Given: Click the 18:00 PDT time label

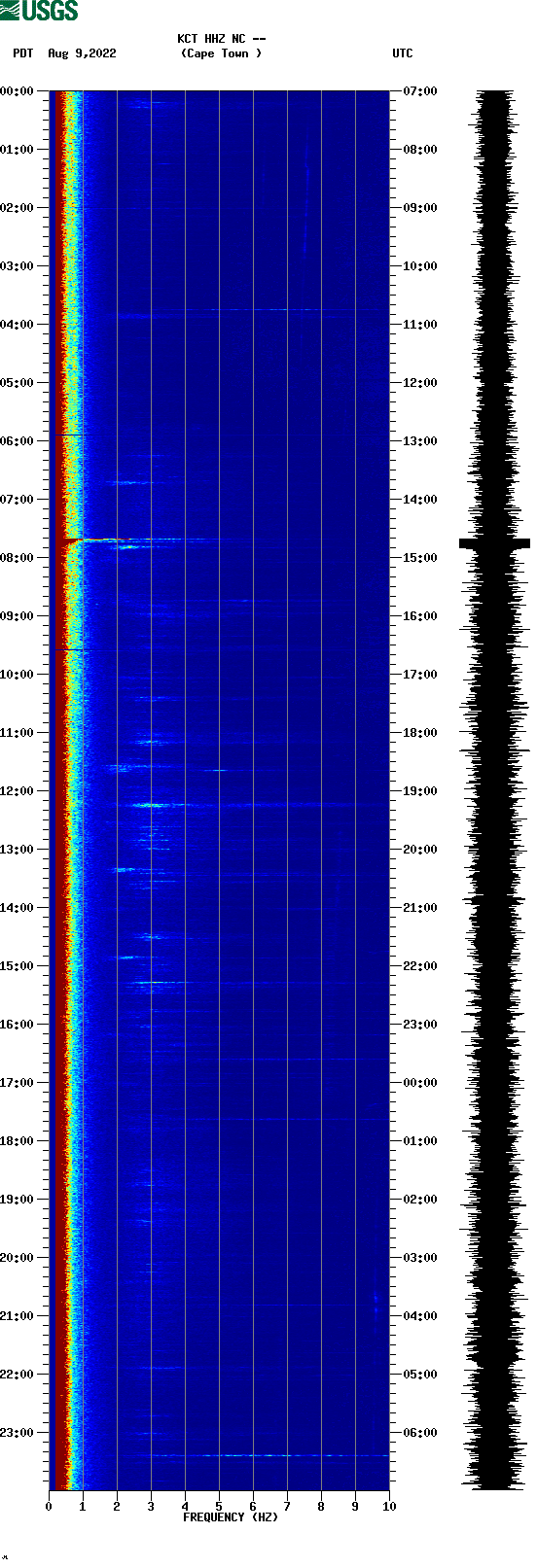Looking at the screenshot, I should (18, 1141).
